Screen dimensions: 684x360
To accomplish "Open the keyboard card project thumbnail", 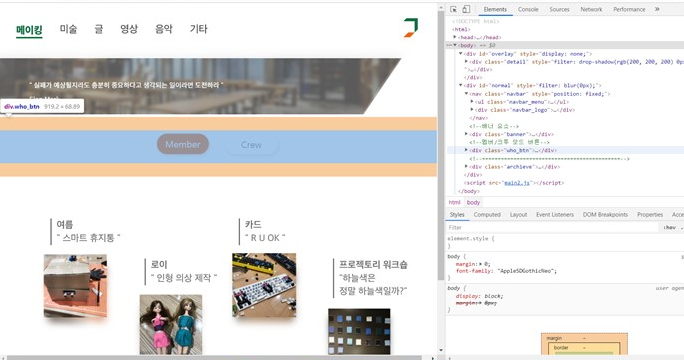I will [264, 285].
